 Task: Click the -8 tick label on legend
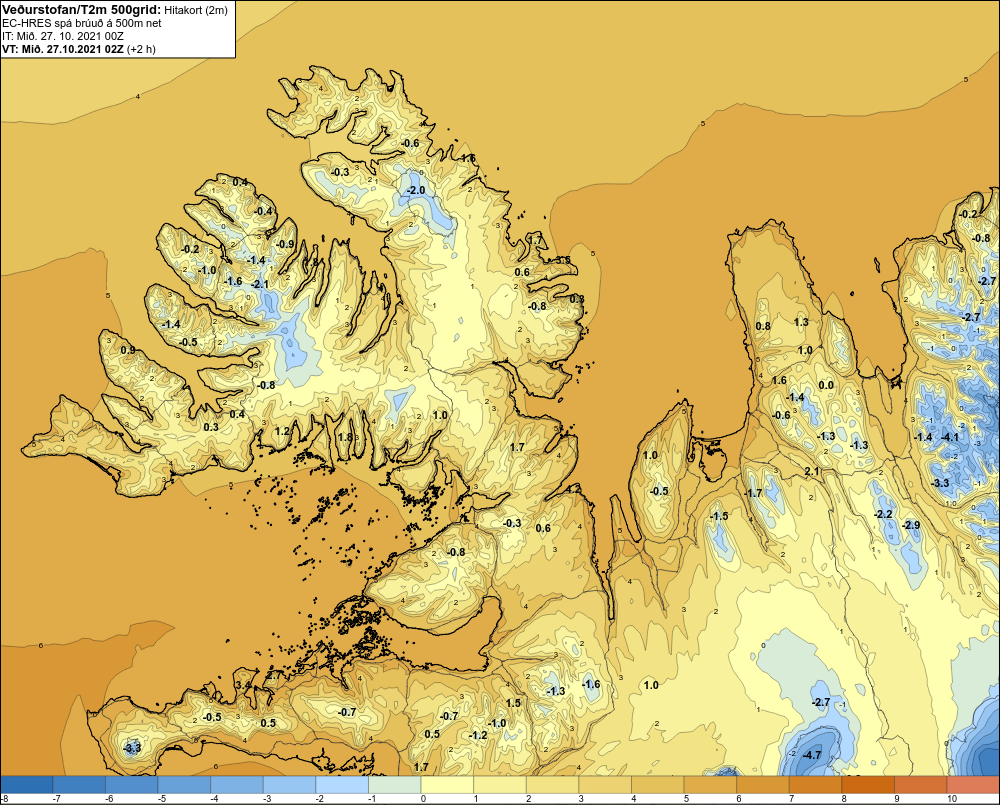click(4, 799)
